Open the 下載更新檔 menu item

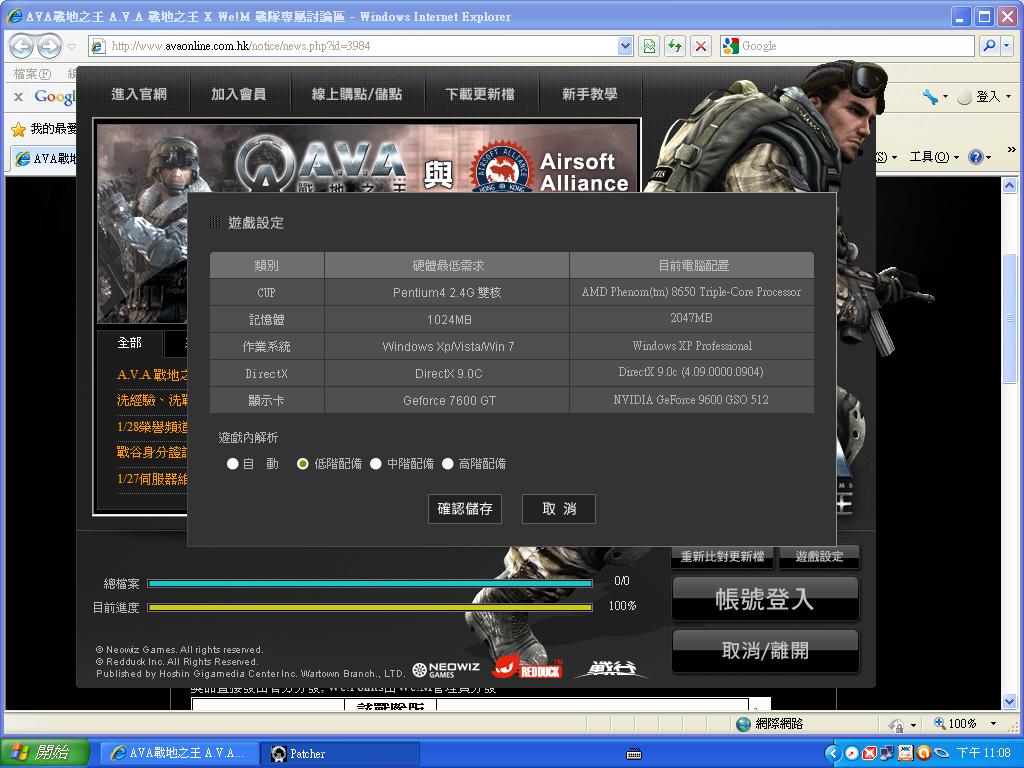tap(480, 94)
